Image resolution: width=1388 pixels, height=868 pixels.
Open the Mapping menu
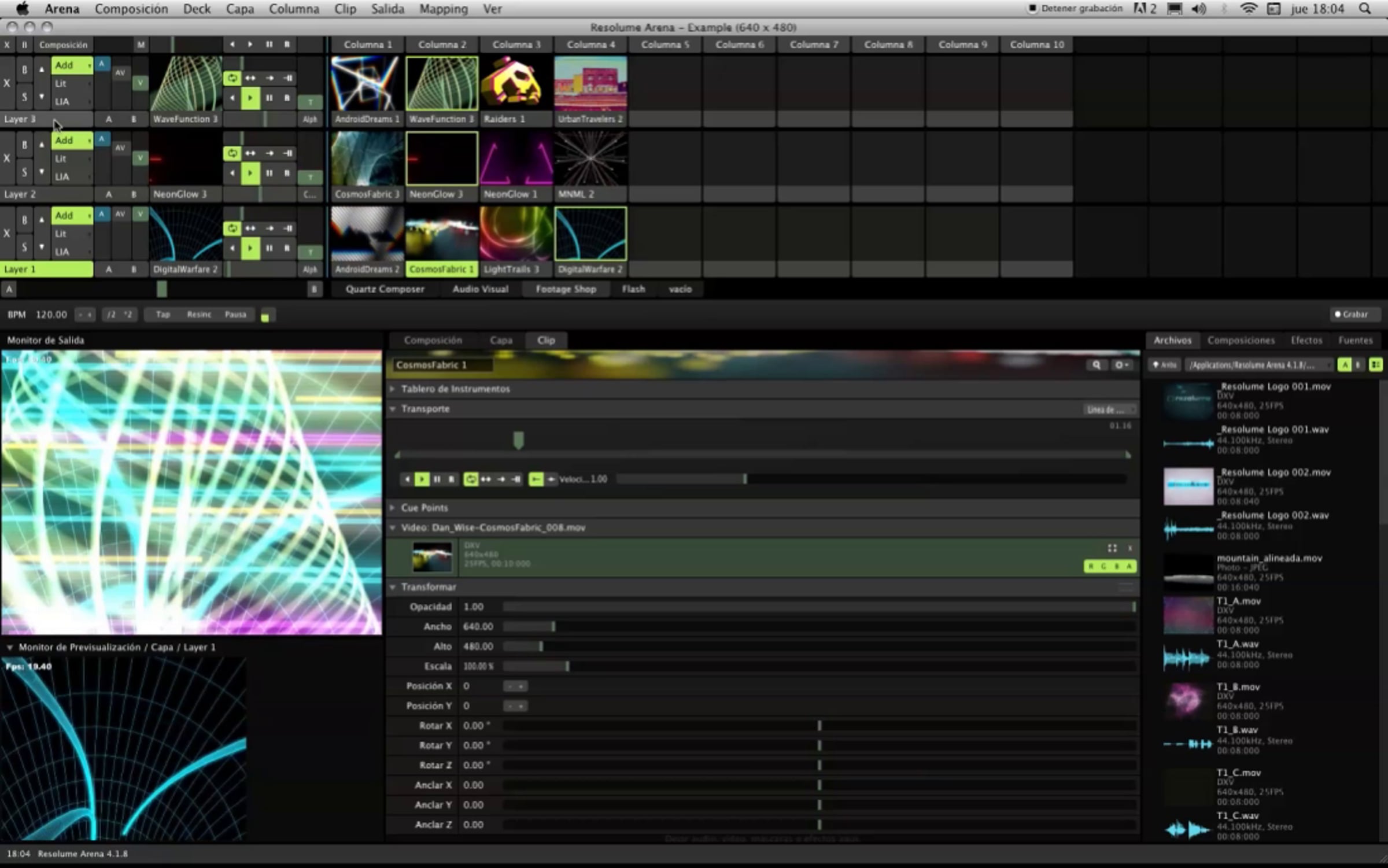(443, 9)
